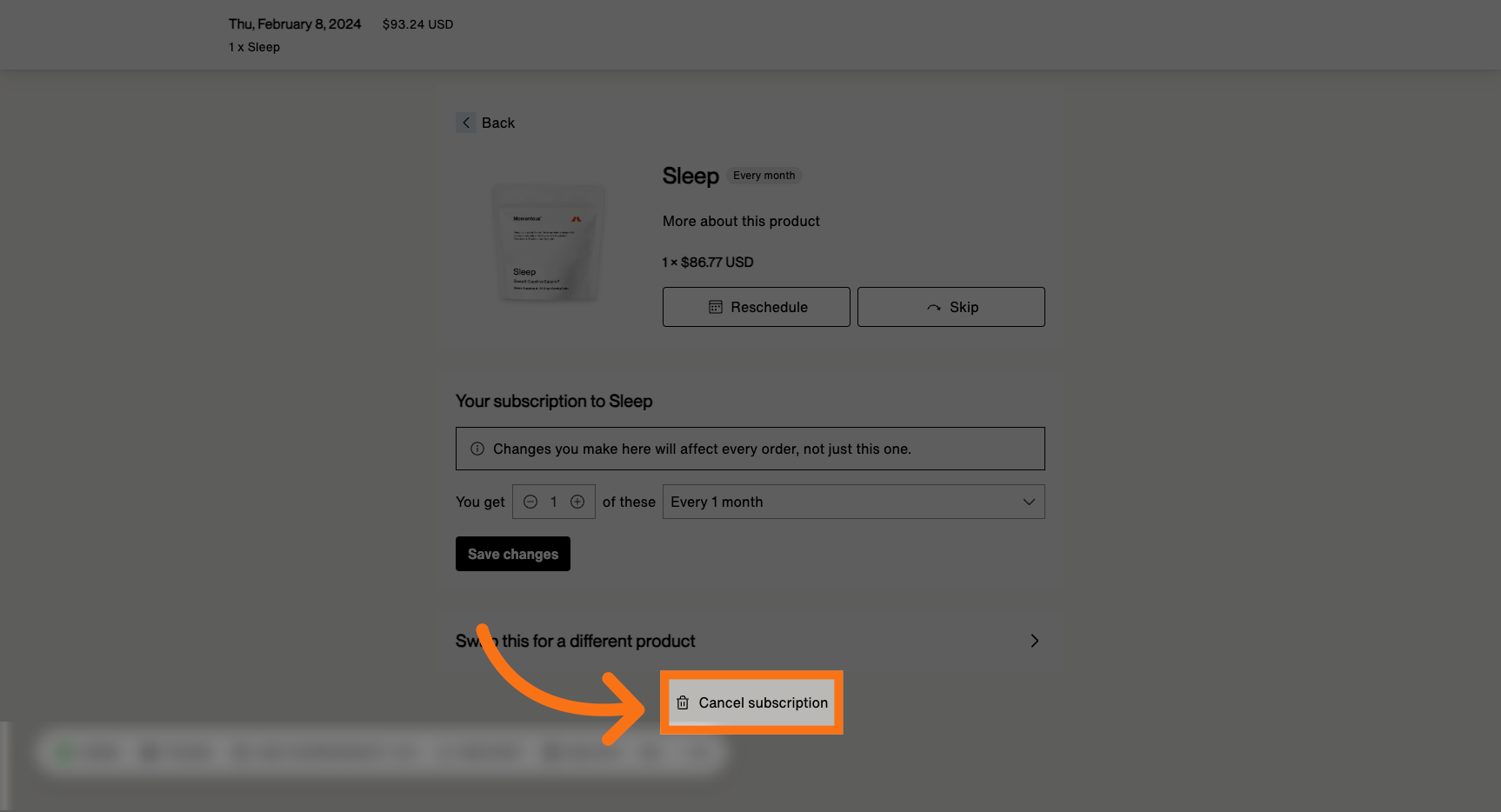Open the More about this product link
The width and height of the screenshot is (1501, 812).
pyautogui.click(x=741, y=221)
